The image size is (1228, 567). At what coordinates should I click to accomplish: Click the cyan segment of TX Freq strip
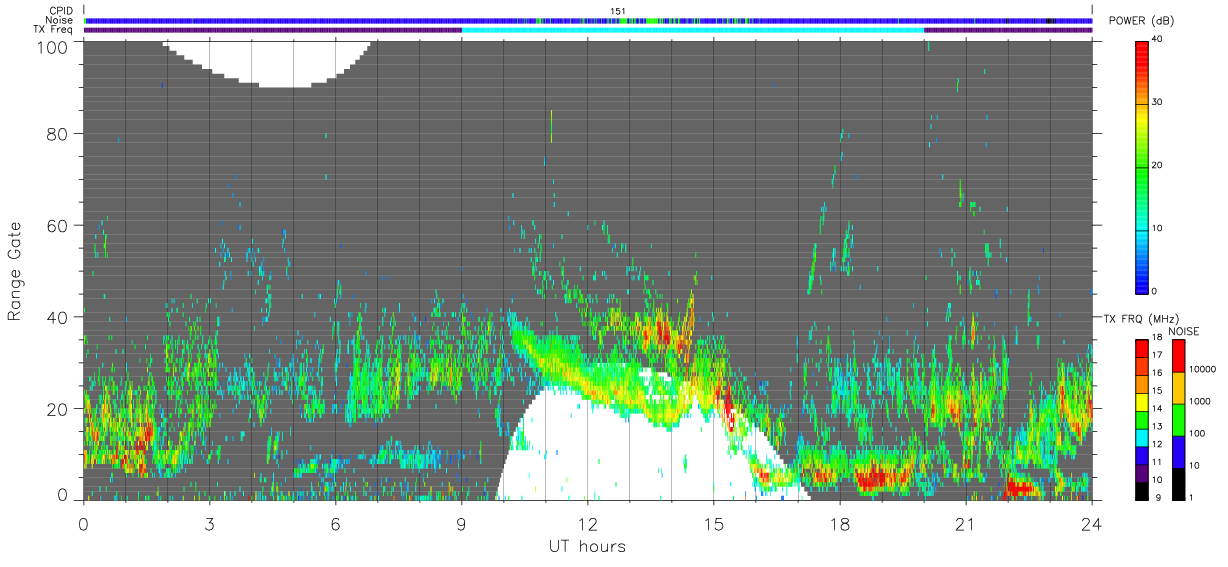(693, 30)
